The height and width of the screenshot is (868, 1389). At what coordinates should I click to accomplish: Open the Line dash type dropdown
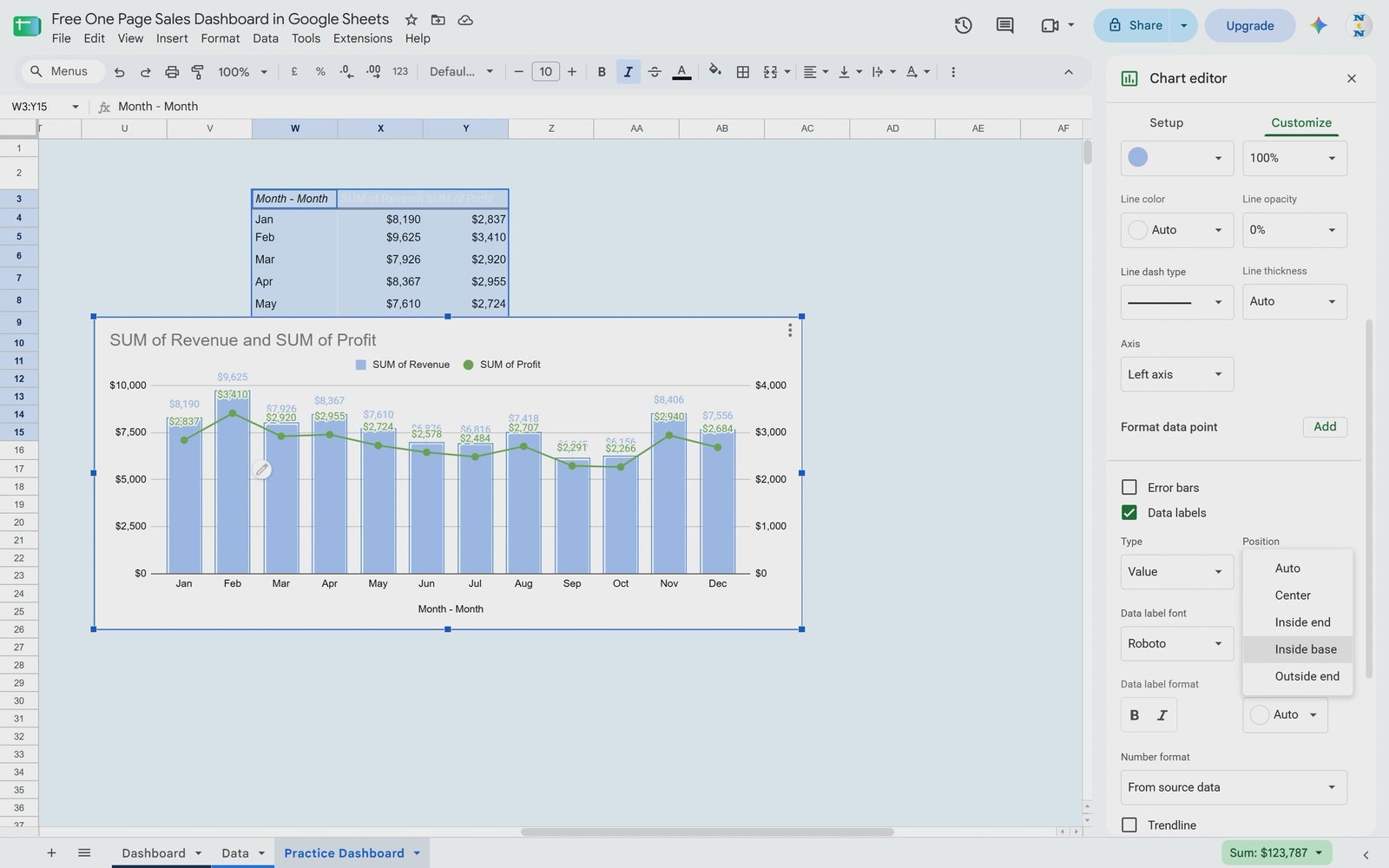[x=1177, y=302]
